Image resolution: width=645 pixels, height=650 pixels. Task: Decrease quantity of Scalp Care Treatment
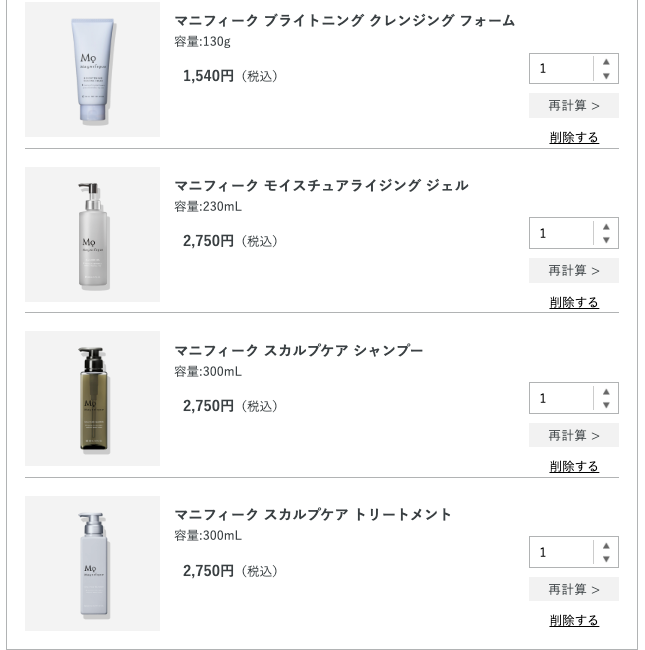606,560
